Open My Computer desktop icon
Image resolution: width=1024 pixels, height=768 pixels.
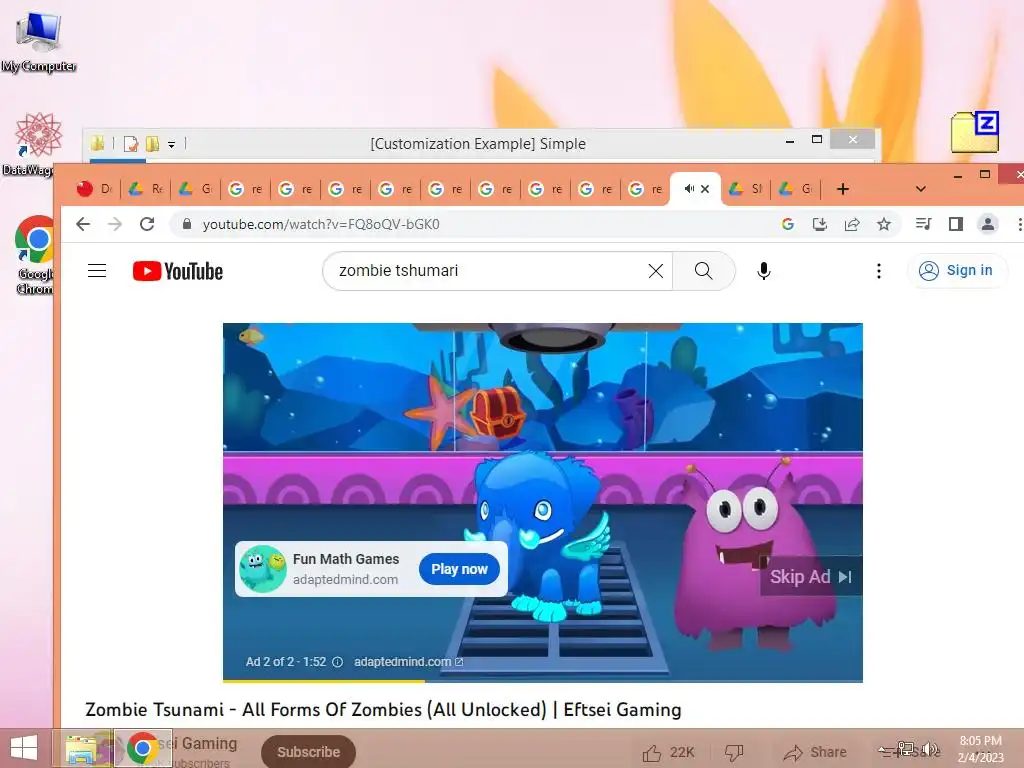[x=39, y=40]
